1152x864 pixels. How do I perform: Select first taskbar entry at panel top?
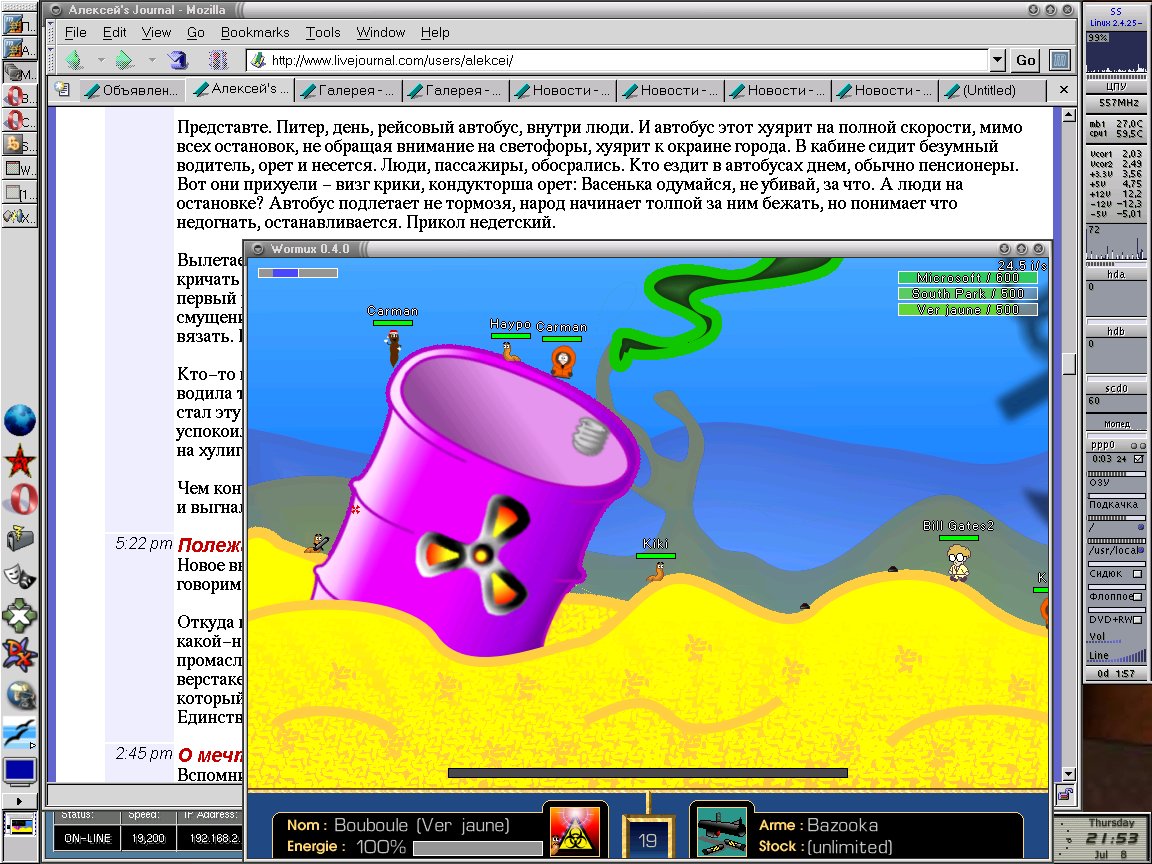click(x=20, y=26)
